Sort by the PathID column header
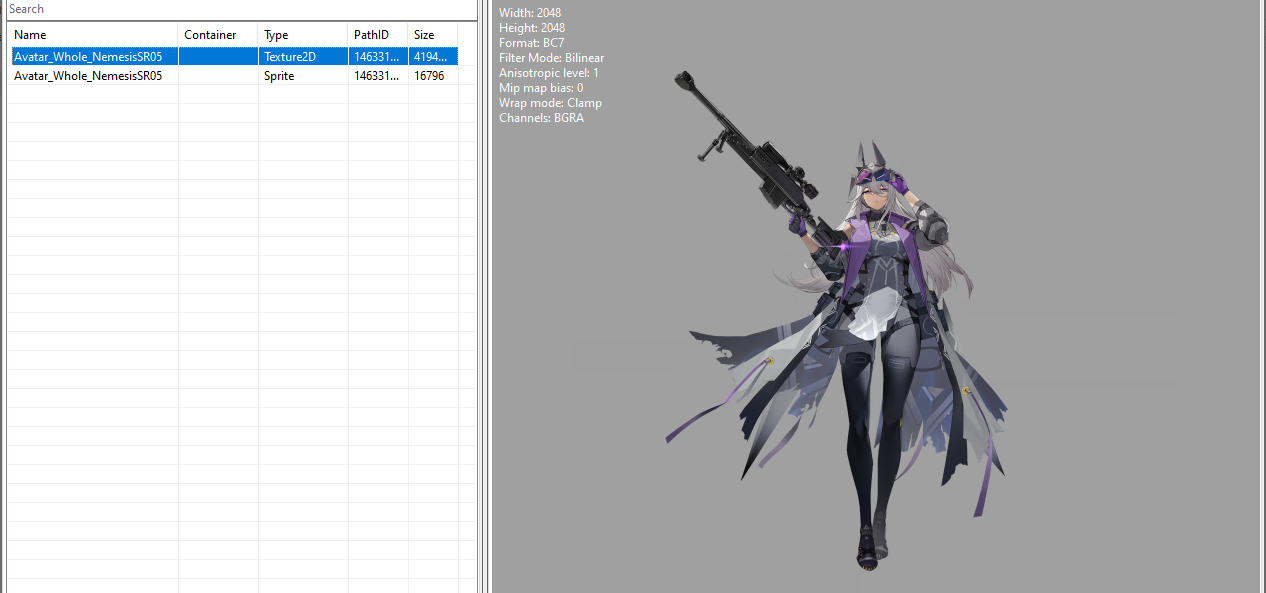The height and width of the screenshot is (593, 1266). click(378, 35)
